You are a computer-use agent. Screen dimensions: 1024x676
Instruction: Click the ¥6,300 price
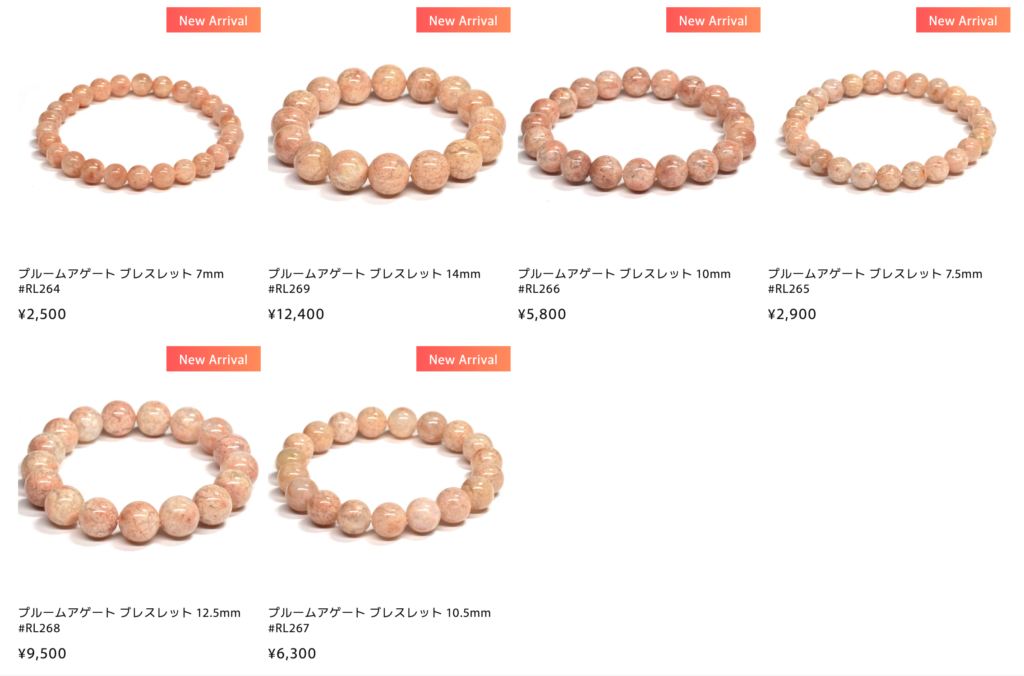click(292, 653)
